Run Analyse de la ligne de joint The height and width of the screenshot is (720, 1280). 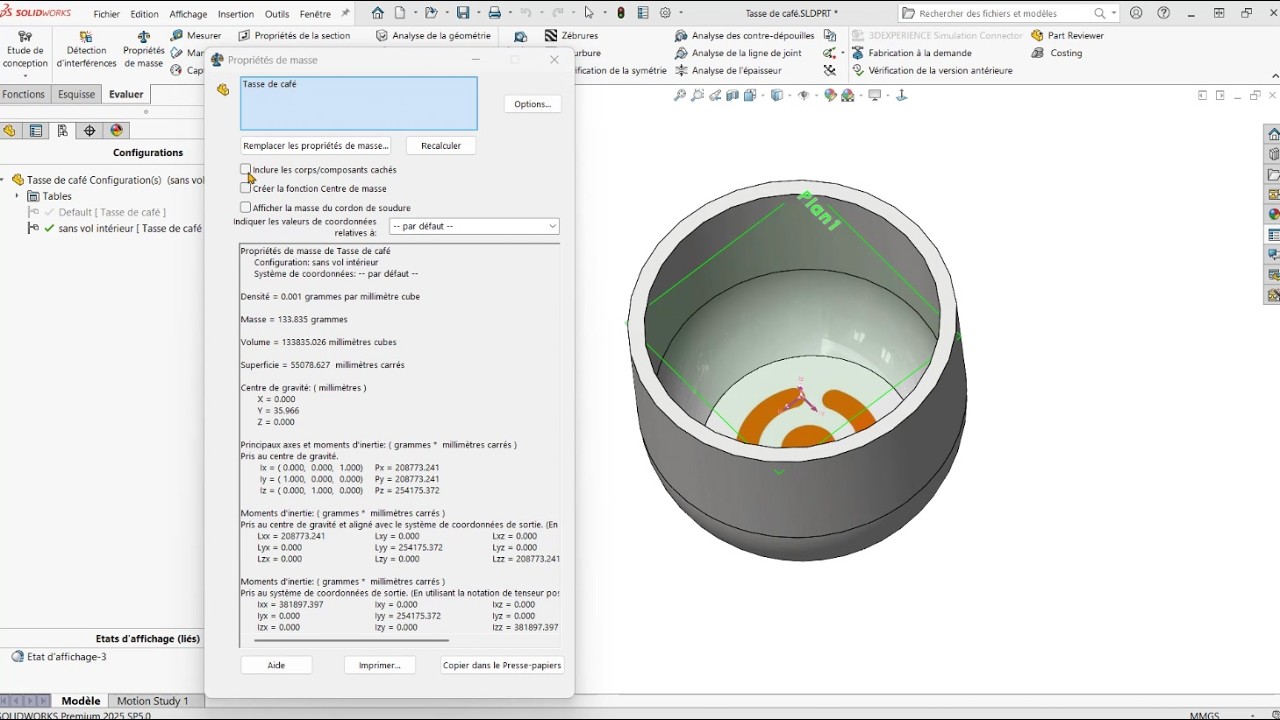pyautogui.click(x=738, y=53)
